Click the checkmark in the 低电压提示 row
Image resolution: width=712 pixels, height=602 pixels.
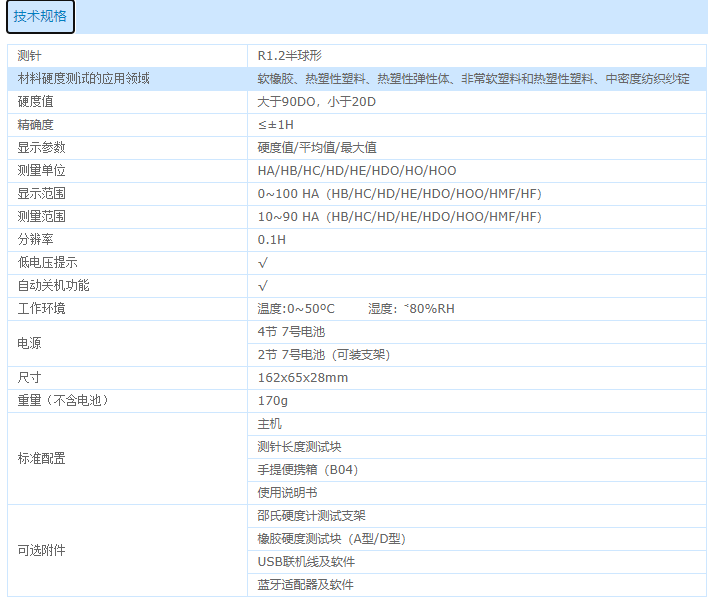(x=263, y=263)
